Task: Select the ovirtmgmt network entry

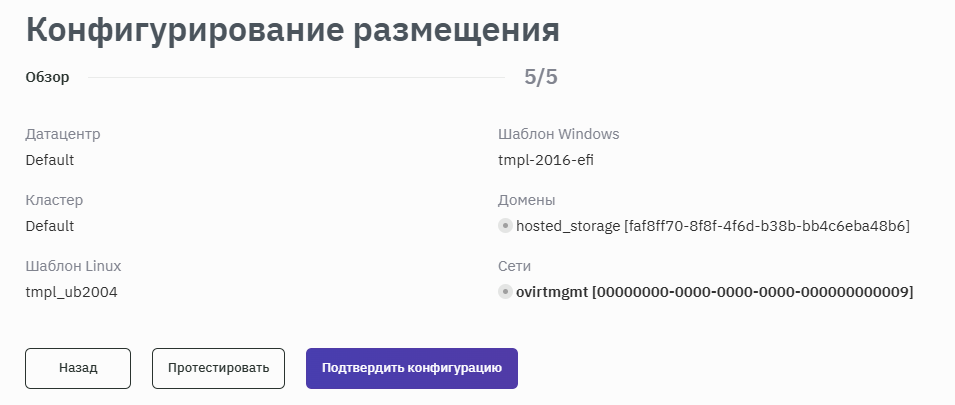Action: coord(714,292)
